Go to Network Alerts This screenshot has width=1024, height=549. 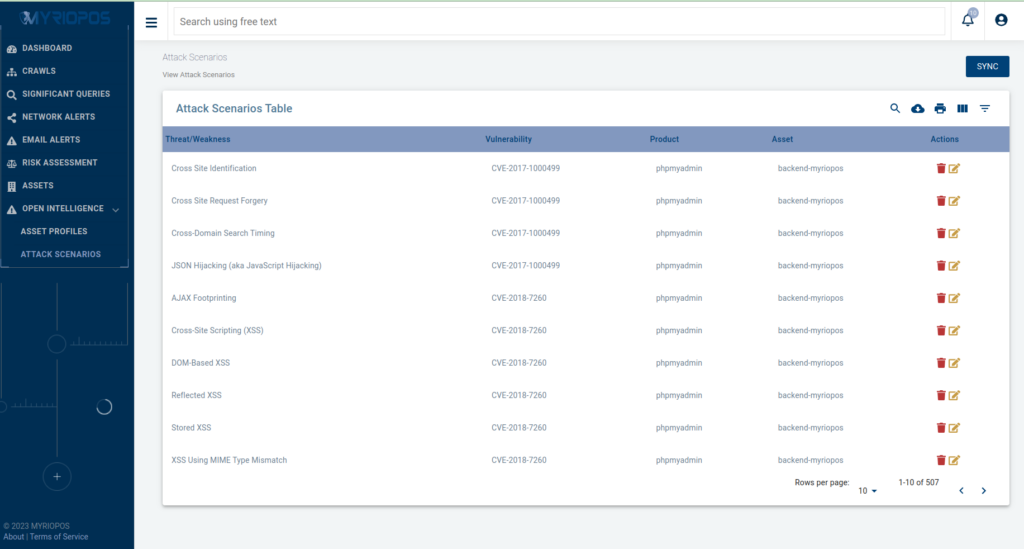click(x=58, y=117)
